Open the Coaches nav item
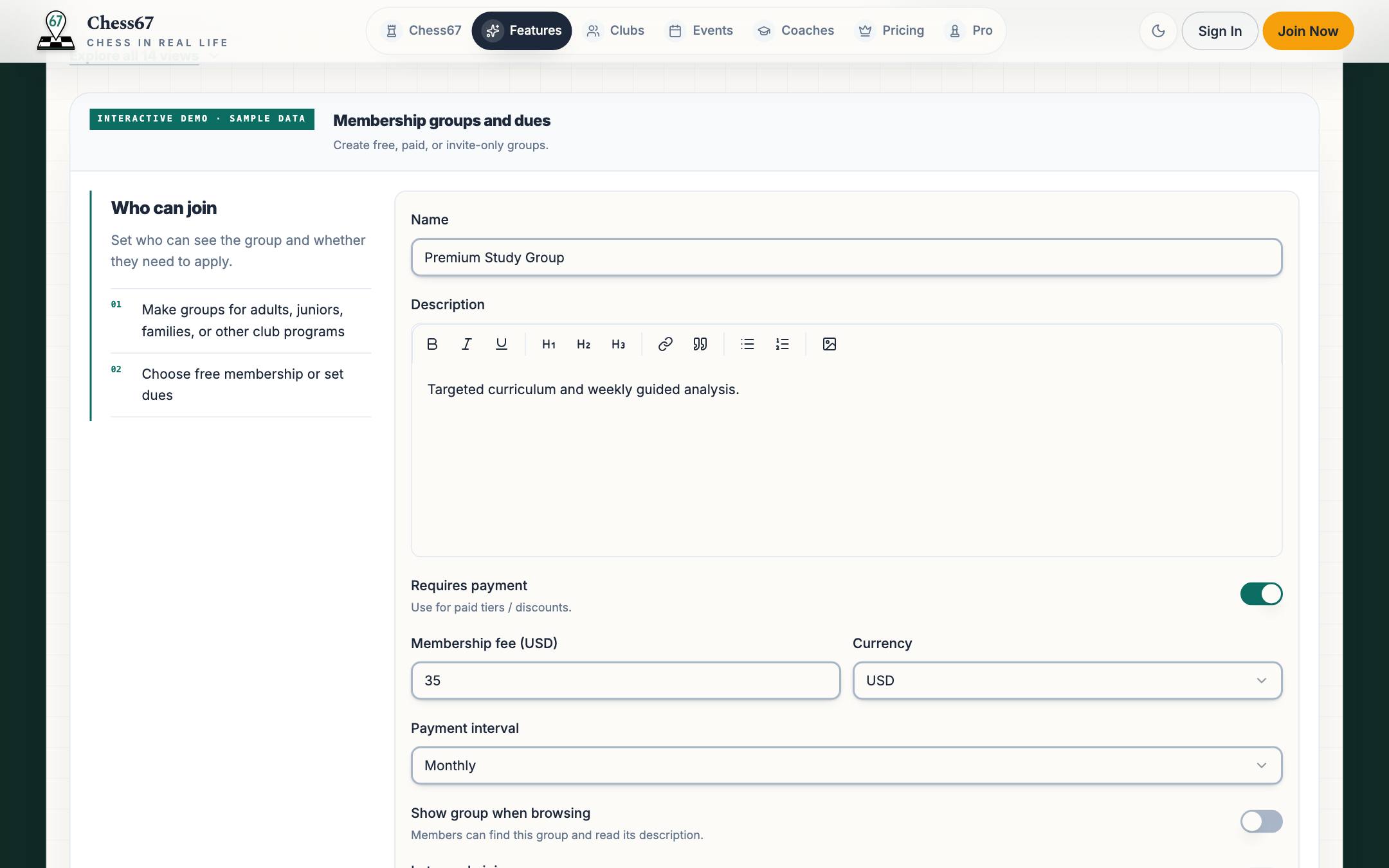This screenshot has width=1389, height=868. (x=795, y=30)
